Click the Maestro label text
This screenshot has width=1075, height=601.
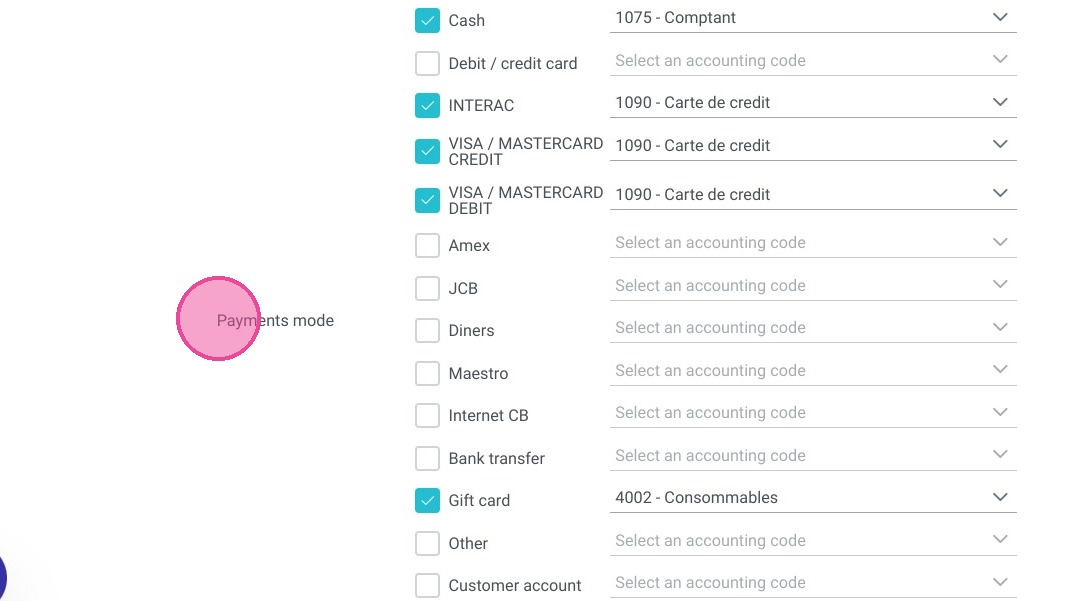point(478,373)
